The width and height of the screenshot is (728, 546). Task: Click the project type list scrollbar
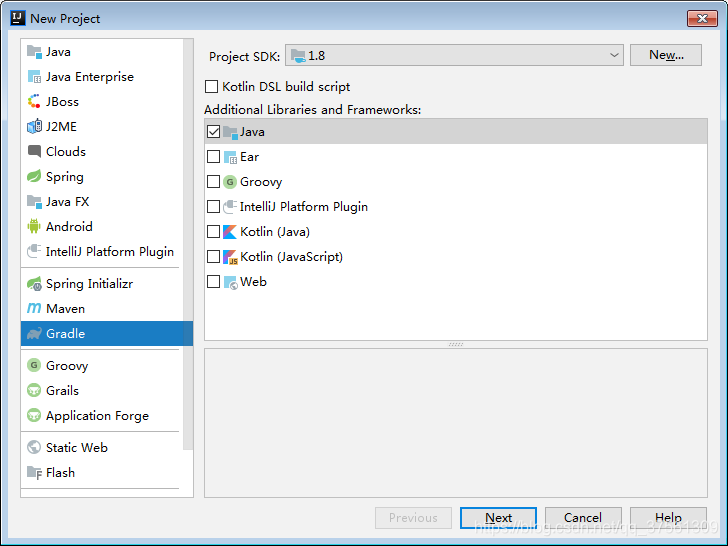coord(188,244)
